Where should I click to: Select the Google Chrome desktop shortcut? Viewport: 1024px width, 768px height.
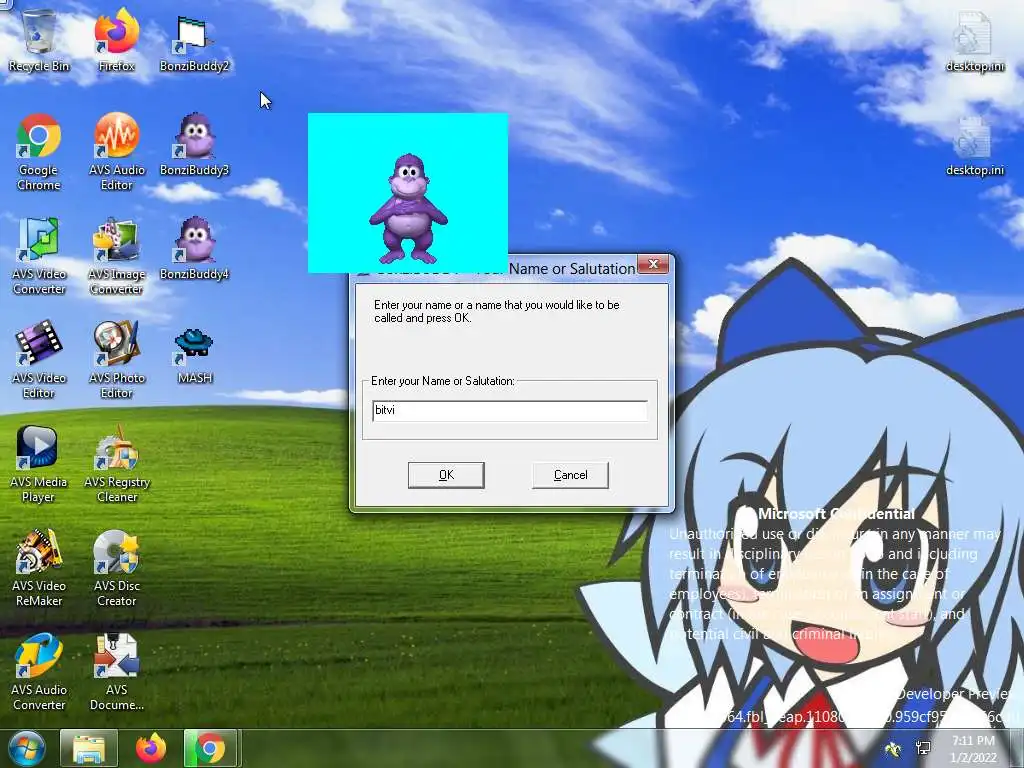[x=39, y=152]
